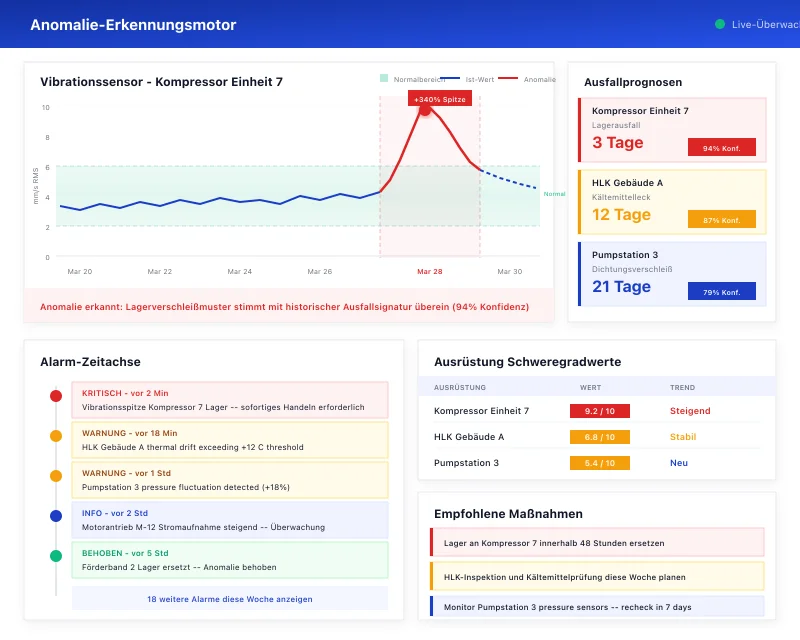Click the 87% Konf. confidence indicator
This screenshot has height=640, width=800.
coord(721,219)
